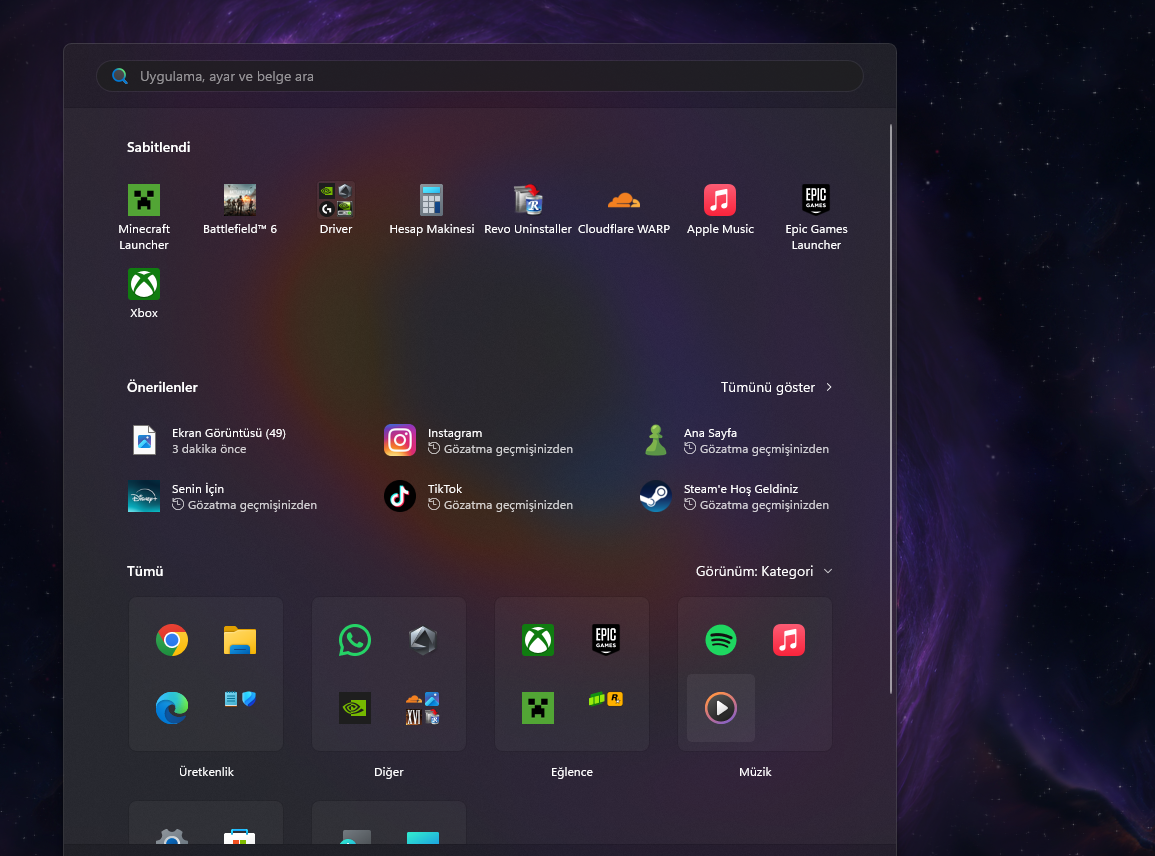Open more games group in Eğlence

(x=605, y=699)
